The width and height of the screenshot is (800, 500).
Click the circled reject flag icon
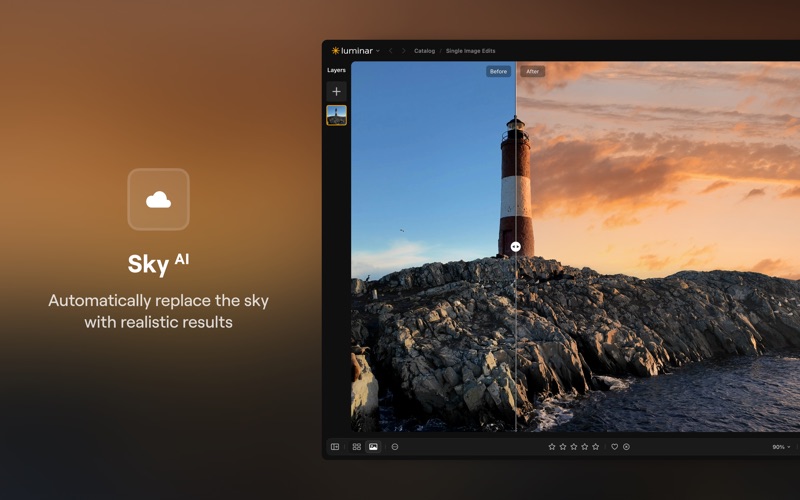point(627,447)
